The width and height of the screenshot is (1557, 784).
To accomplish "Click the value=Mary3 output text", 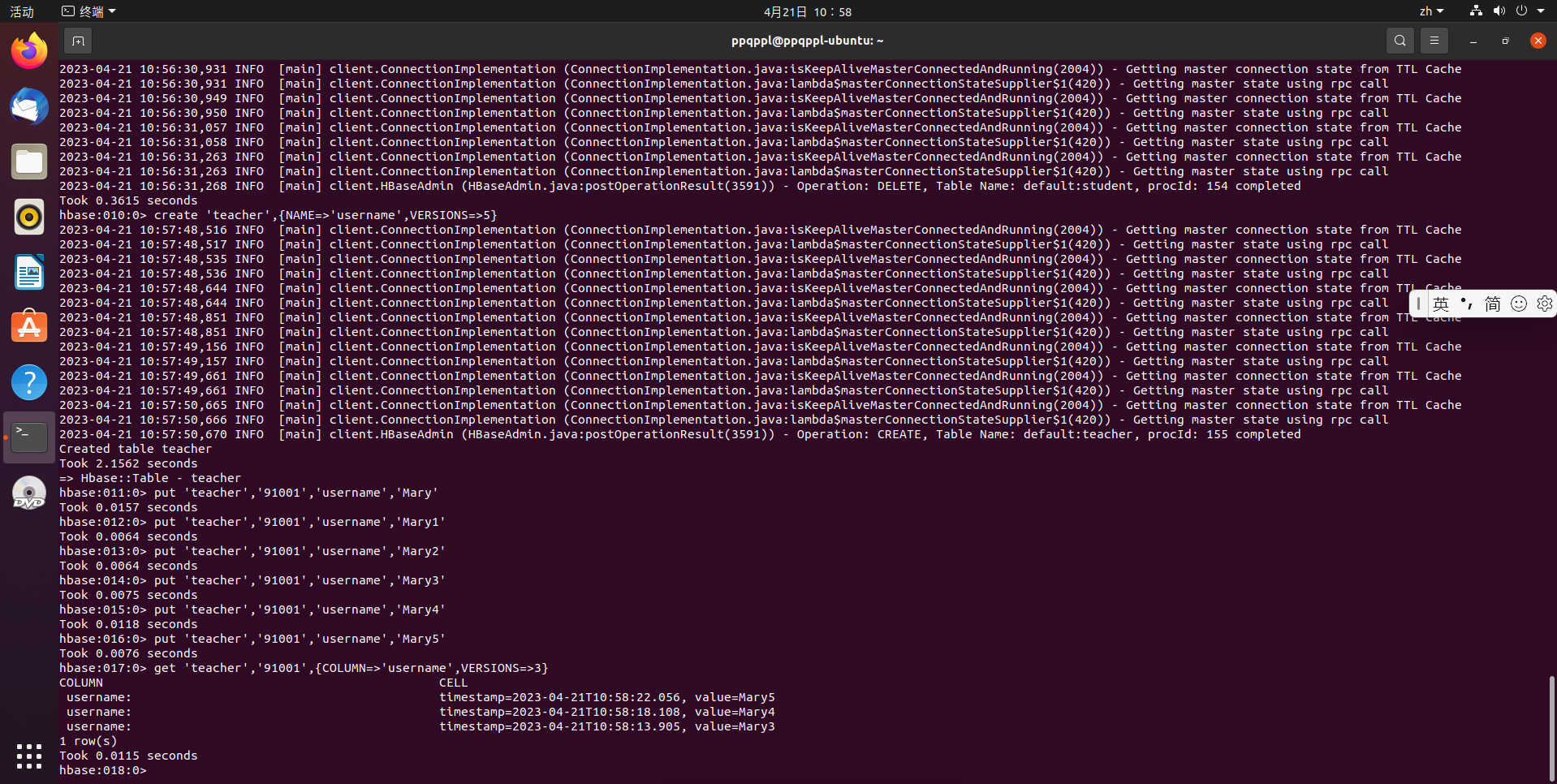I will coord(735,726).
